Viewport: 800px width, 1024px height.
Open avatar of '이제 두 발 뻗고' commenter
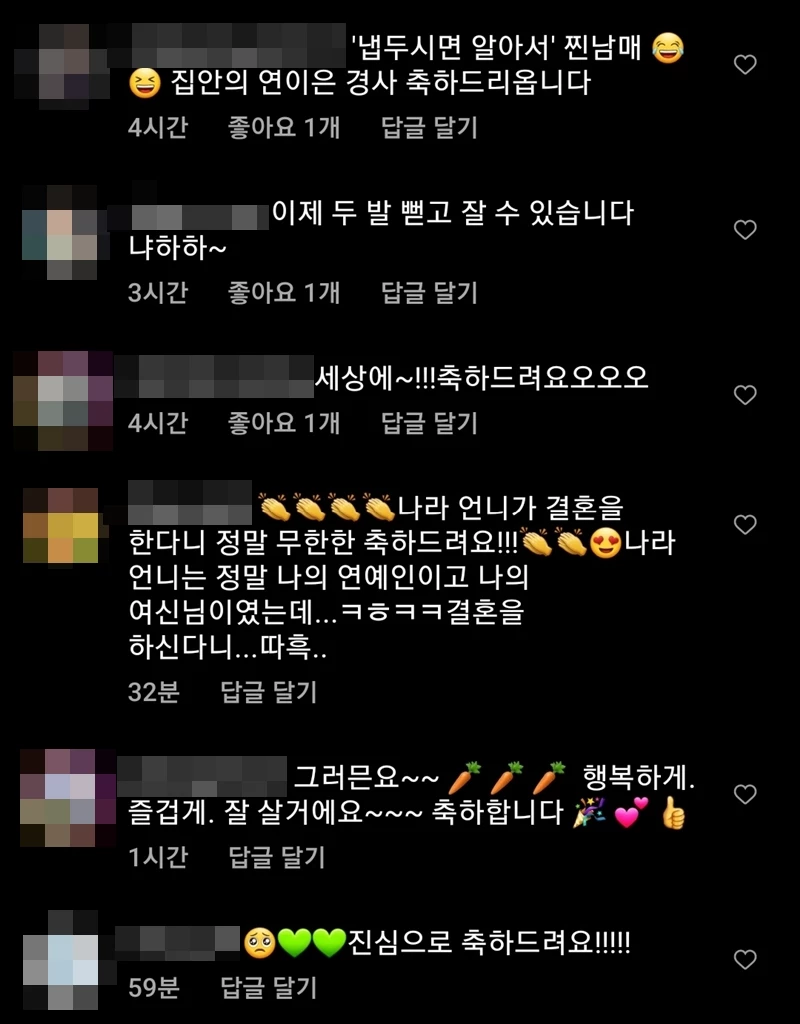(60, 232)
